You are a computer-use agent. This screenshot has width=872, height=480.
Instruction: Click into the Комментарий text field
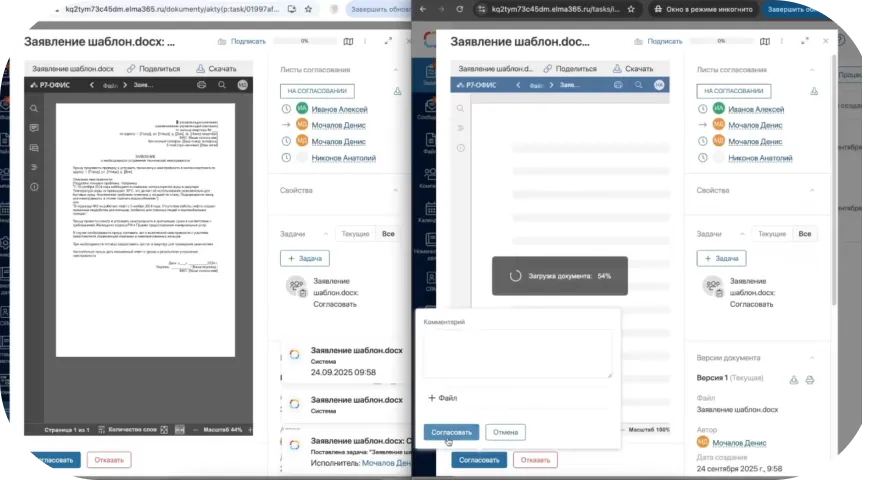pos(517,354)
